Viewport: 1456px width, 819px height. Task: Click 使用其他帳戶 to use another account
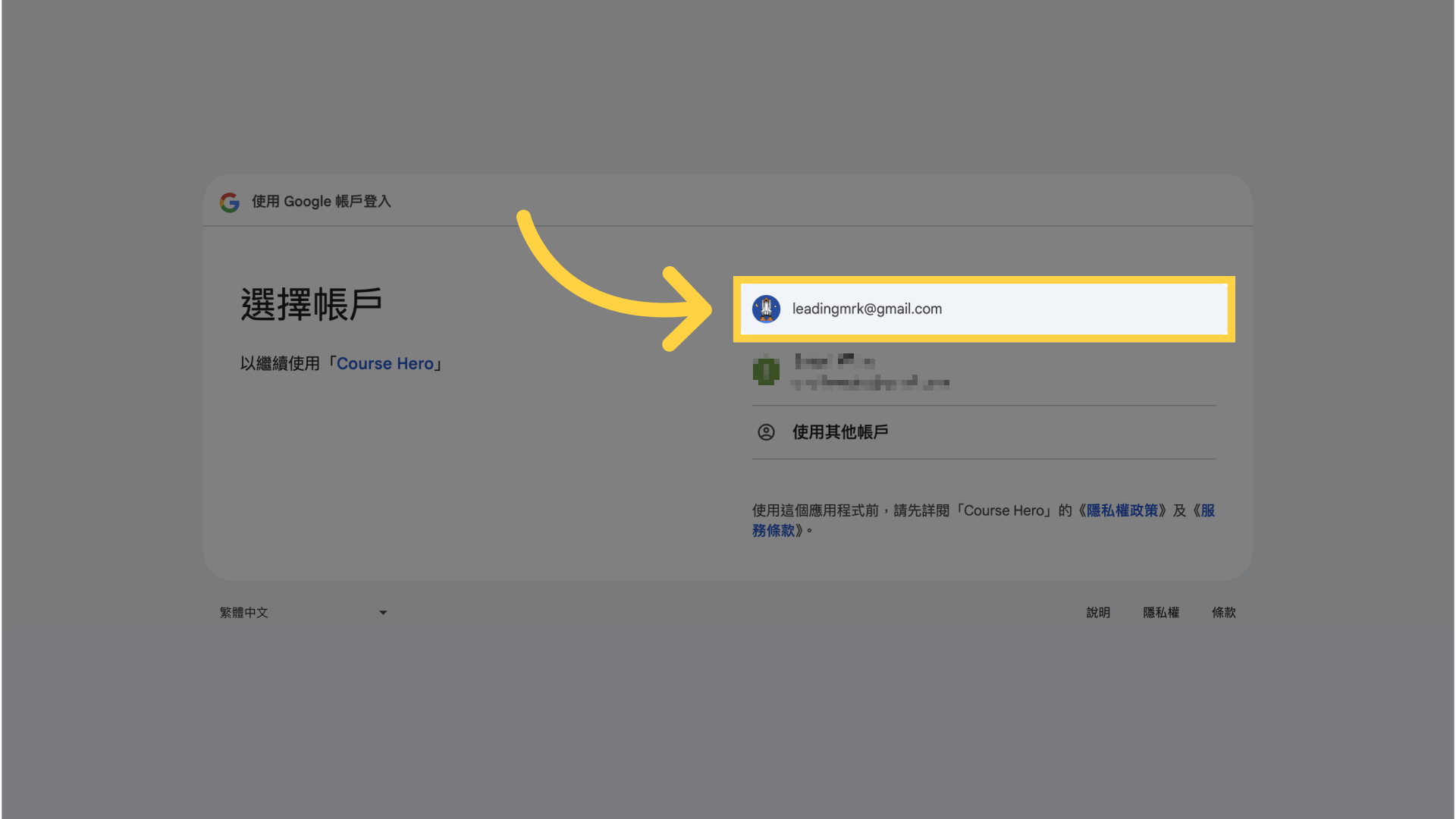[984, 432]
